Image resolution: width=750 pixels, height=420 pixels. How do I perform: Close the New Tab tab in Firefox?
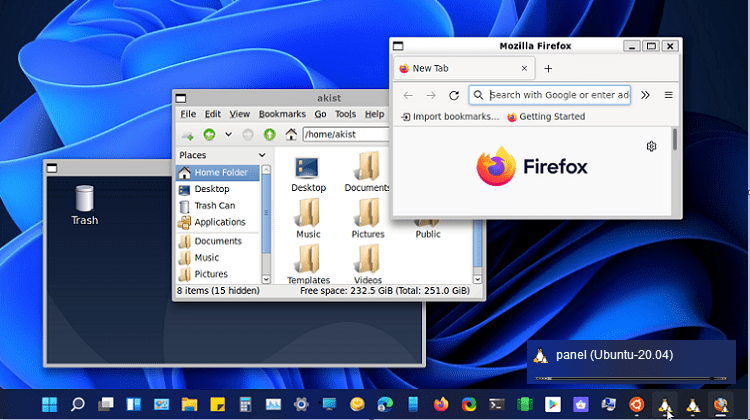coord(524,68)
